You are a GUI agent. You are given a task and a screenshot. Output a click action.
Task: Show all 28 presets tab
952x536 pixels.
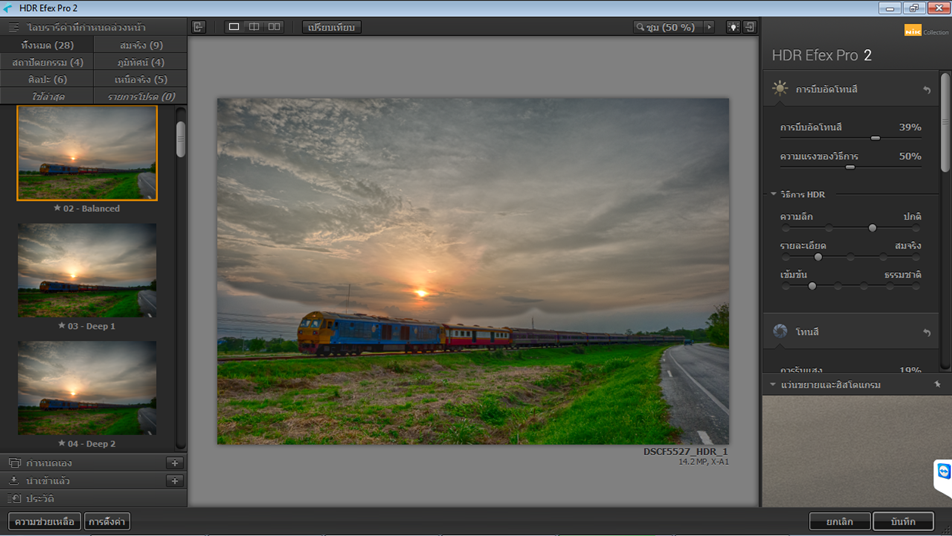pyautogui.click(x=47, y=45)
